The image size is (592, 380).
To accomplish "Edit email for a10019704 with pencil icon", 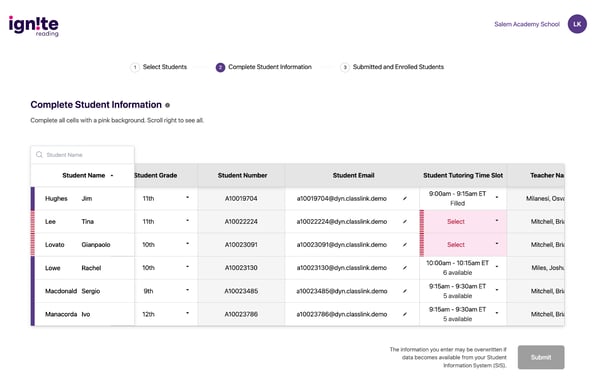I will (405, 198).
